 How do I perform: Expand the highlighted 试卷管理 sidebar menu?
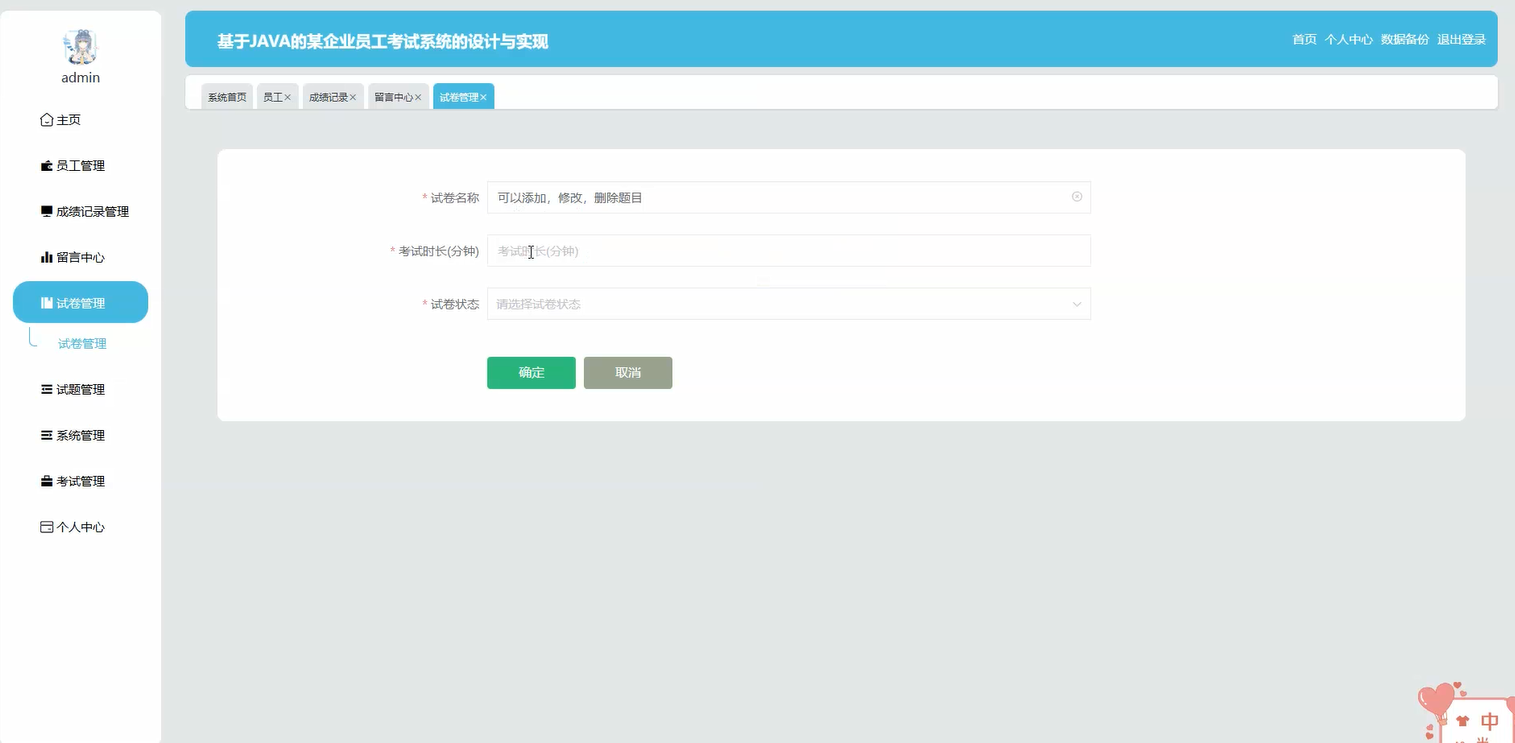pos(80,301)
